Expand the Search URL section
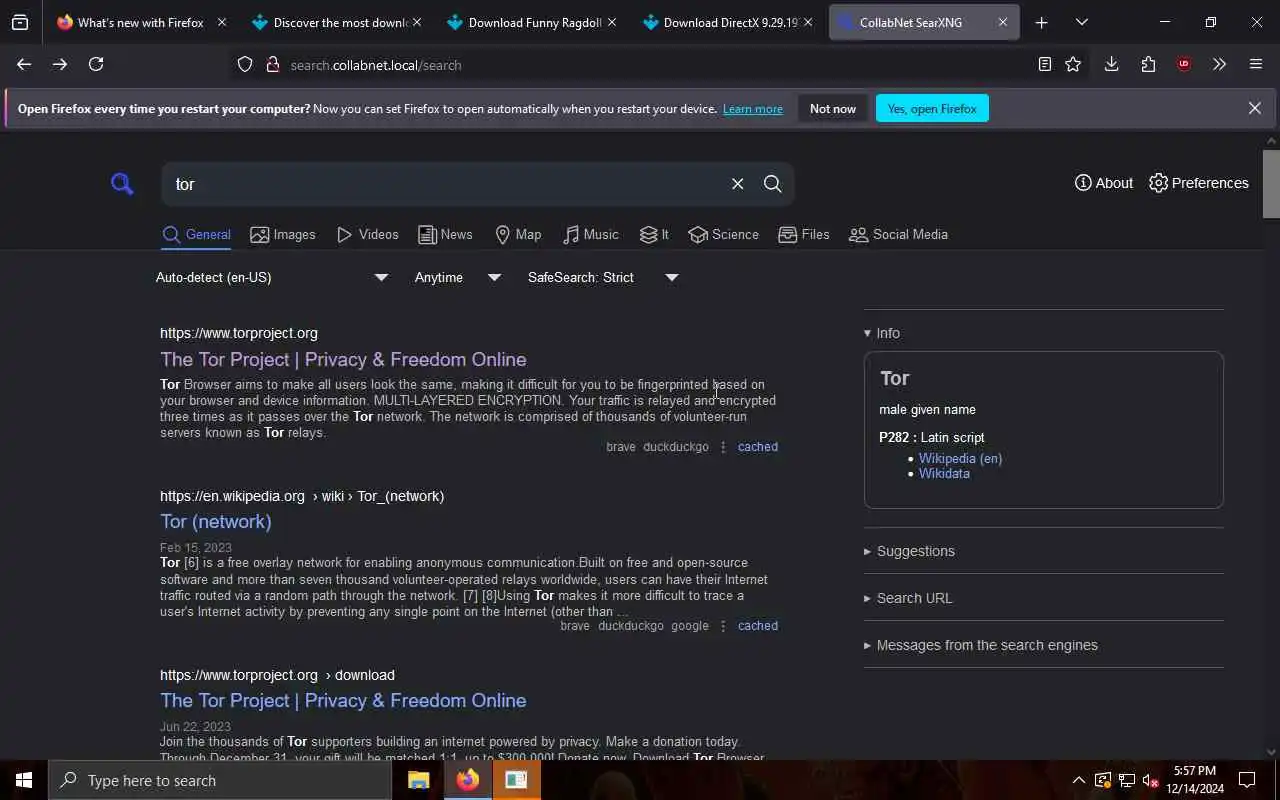The image size is (1280, 800). pyautogui.click(x=908, y=598)
